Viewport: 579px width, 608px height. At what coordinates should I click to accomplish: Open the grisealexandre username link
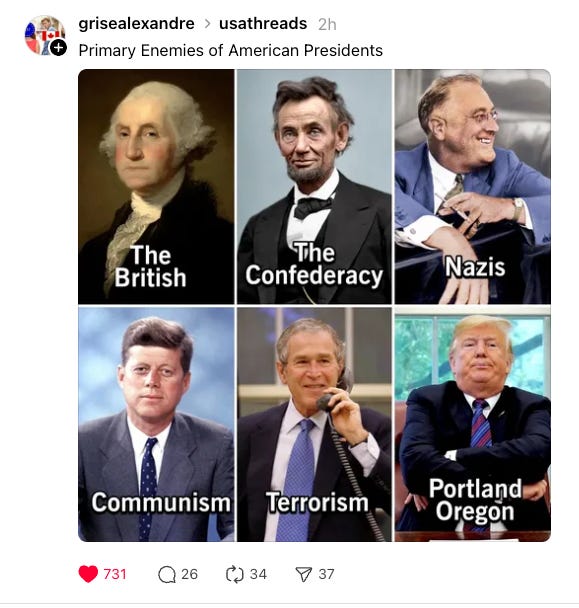tap(137, 24)
